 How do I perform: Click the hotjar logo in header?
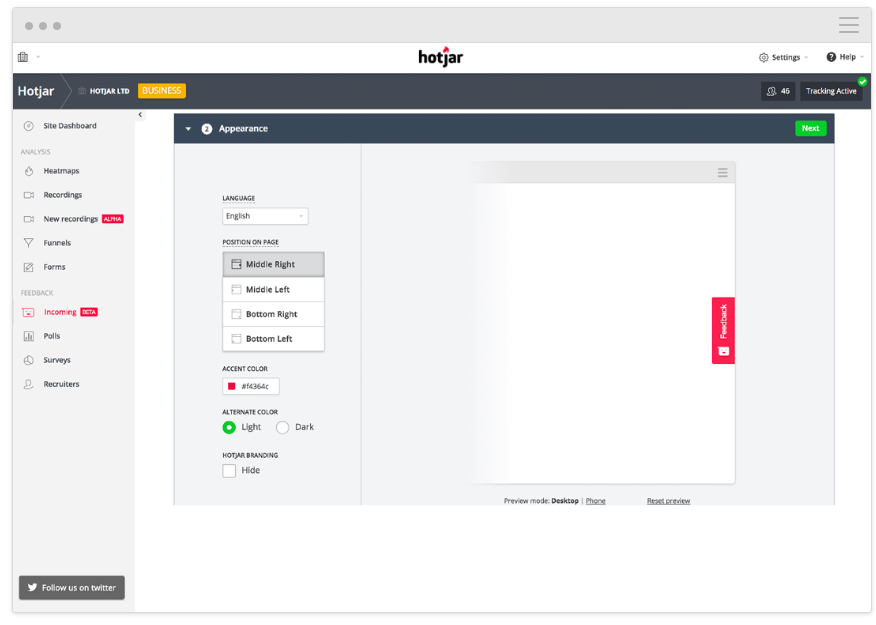pyautogui.click(x=441, y=56)
